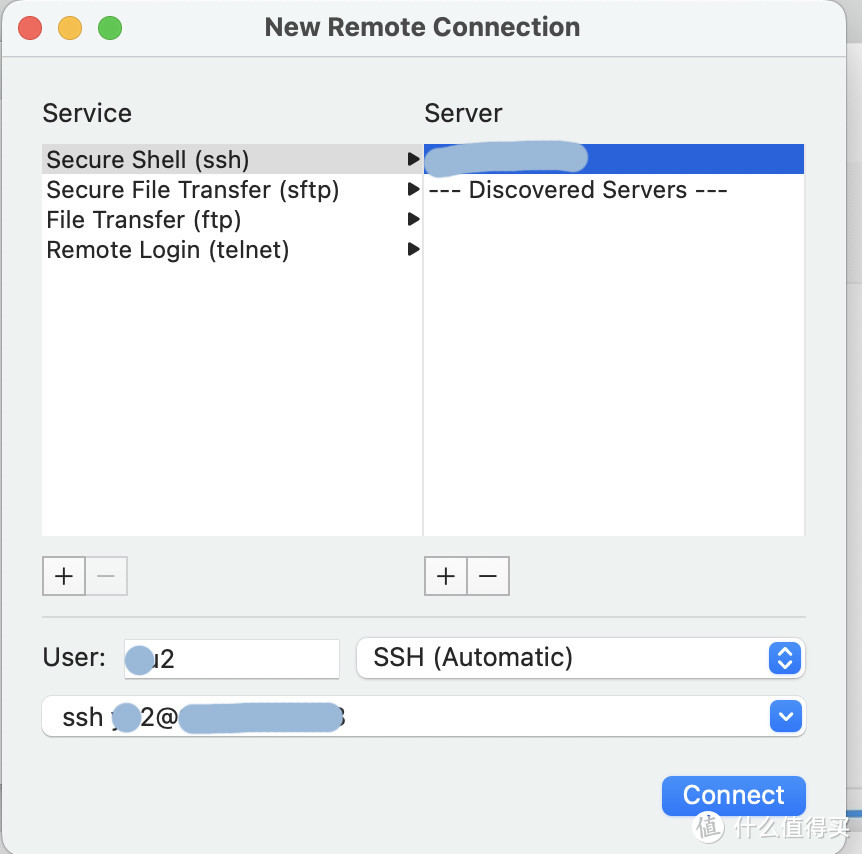Select Secure File Transfer (sftp) service
This screenshot has width=862, height=854.
193,190
